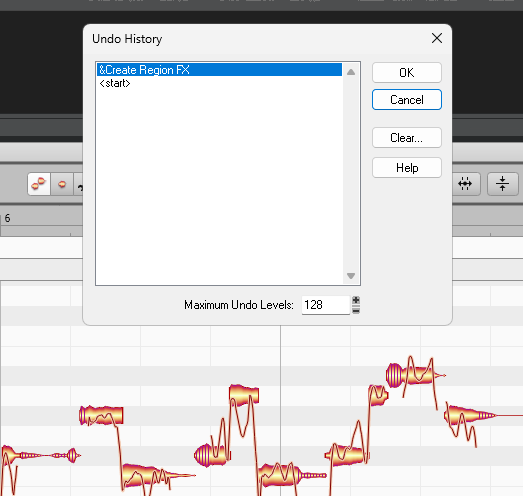The width and height of the screenshot is (523, 496).
Task: Open the quantize time macro icon
Action: (465, 184)
